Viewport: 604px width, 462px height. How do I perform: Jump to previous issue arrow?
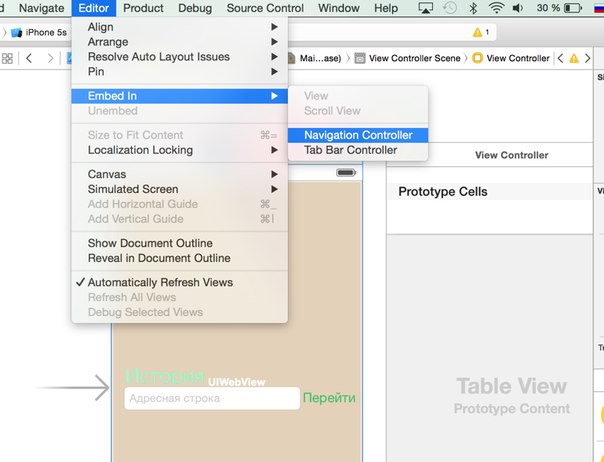[x=560, y=59]
